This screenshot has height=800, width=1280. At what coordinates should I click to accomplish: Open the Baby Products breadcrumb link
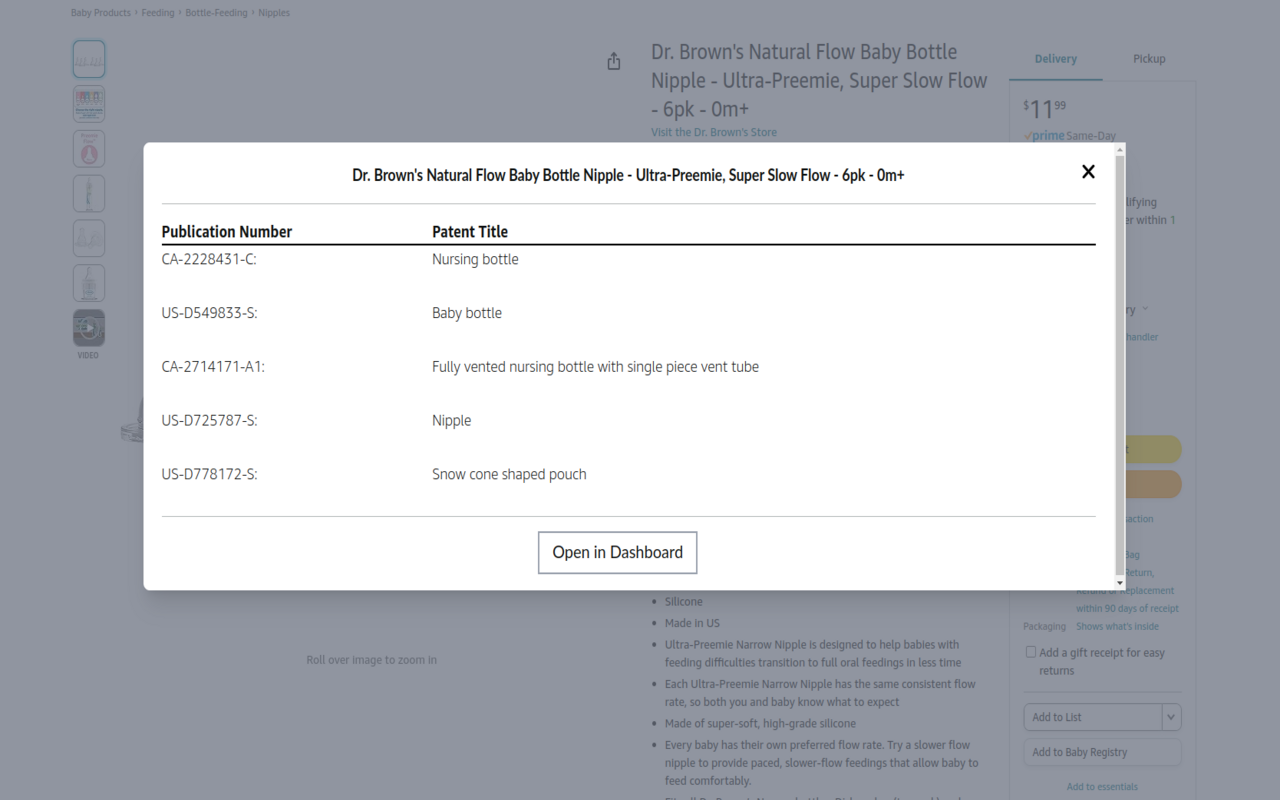(101, 13)
